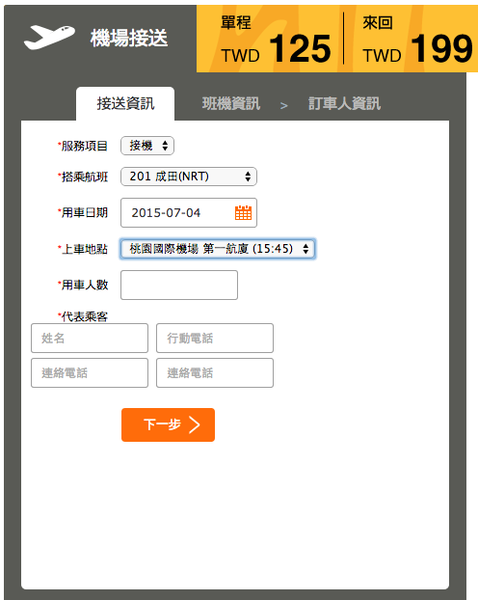Go to the 訂車人資訊 tab
Image resolution: width=478 pixels, height=600 pixels.
click(344, 104)
